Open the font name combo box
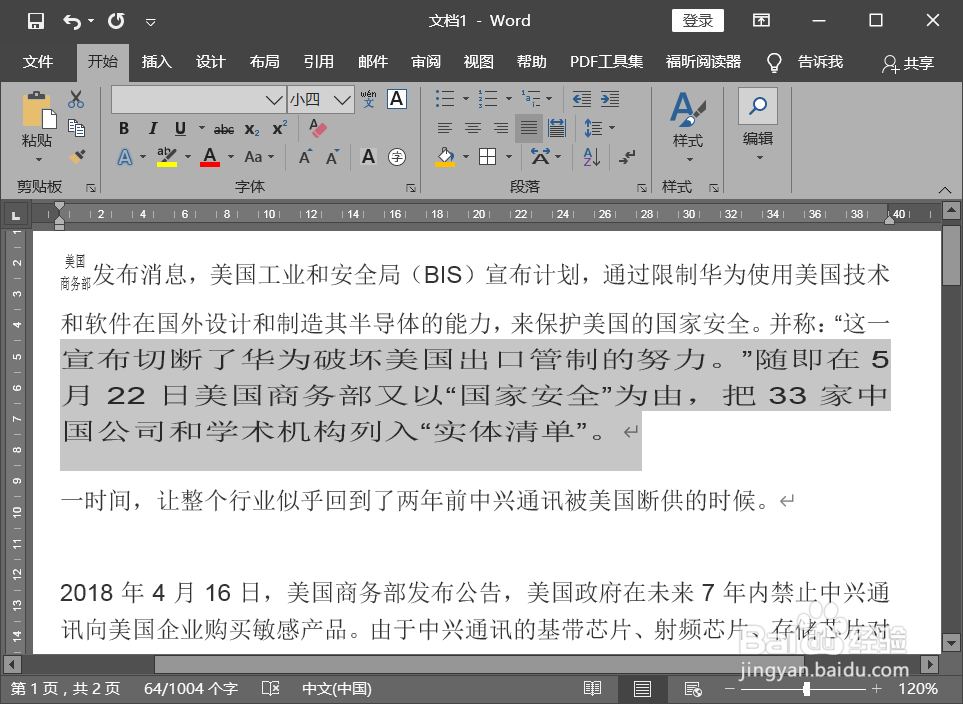This screenshot has width=963, height=704. (198, 100)
